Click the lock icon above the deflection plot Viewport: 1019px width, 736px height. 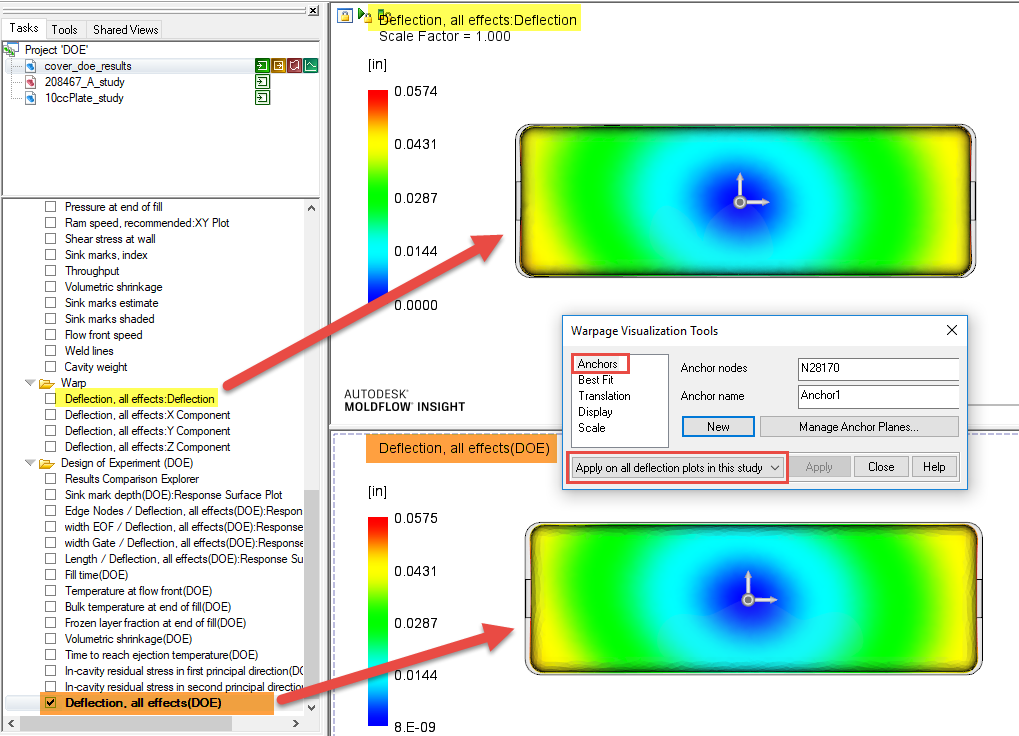344,15
